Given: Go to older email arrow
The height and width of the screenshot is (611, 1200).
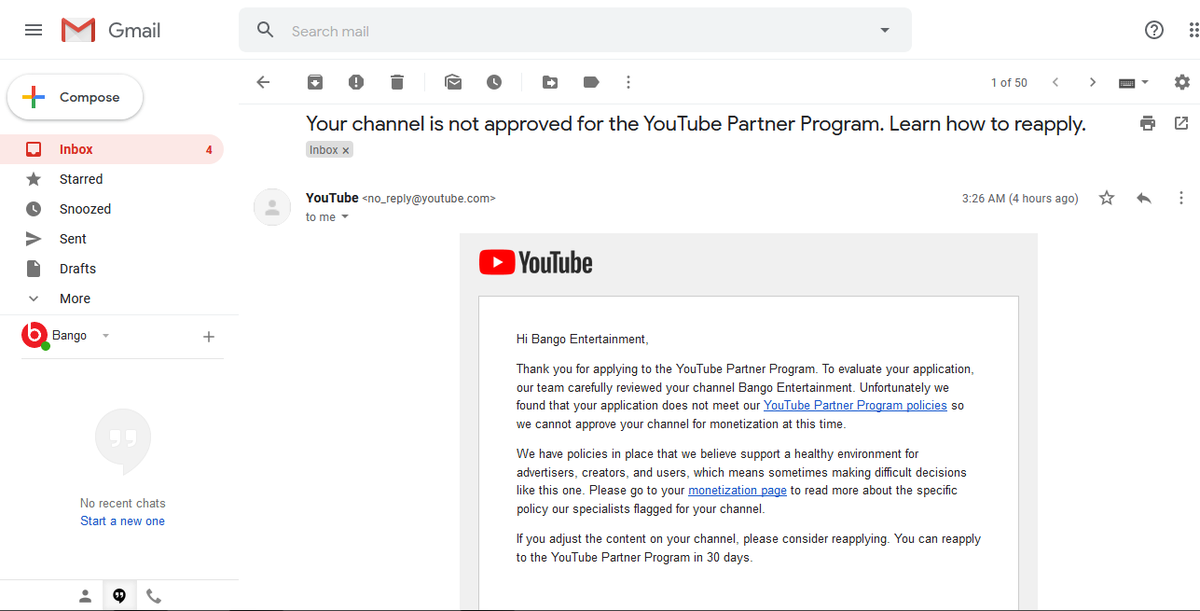Looking at the screenshot, I should (1092, 82).
